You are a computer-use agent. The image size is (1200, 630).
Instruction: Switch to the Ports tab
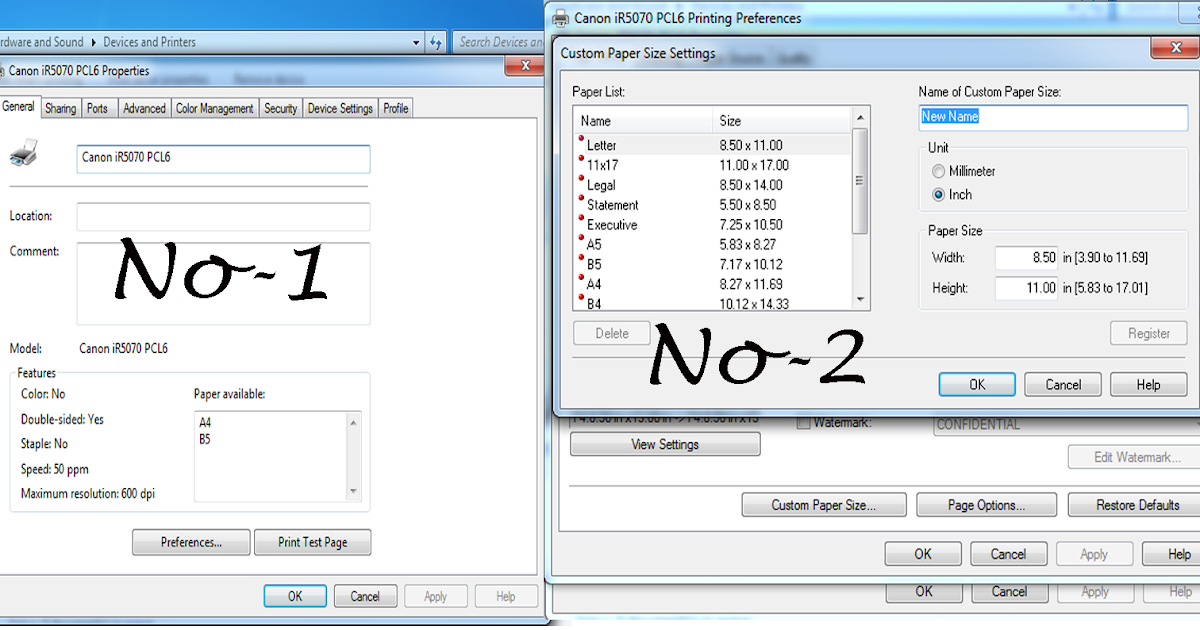click(x=97, y=108)
